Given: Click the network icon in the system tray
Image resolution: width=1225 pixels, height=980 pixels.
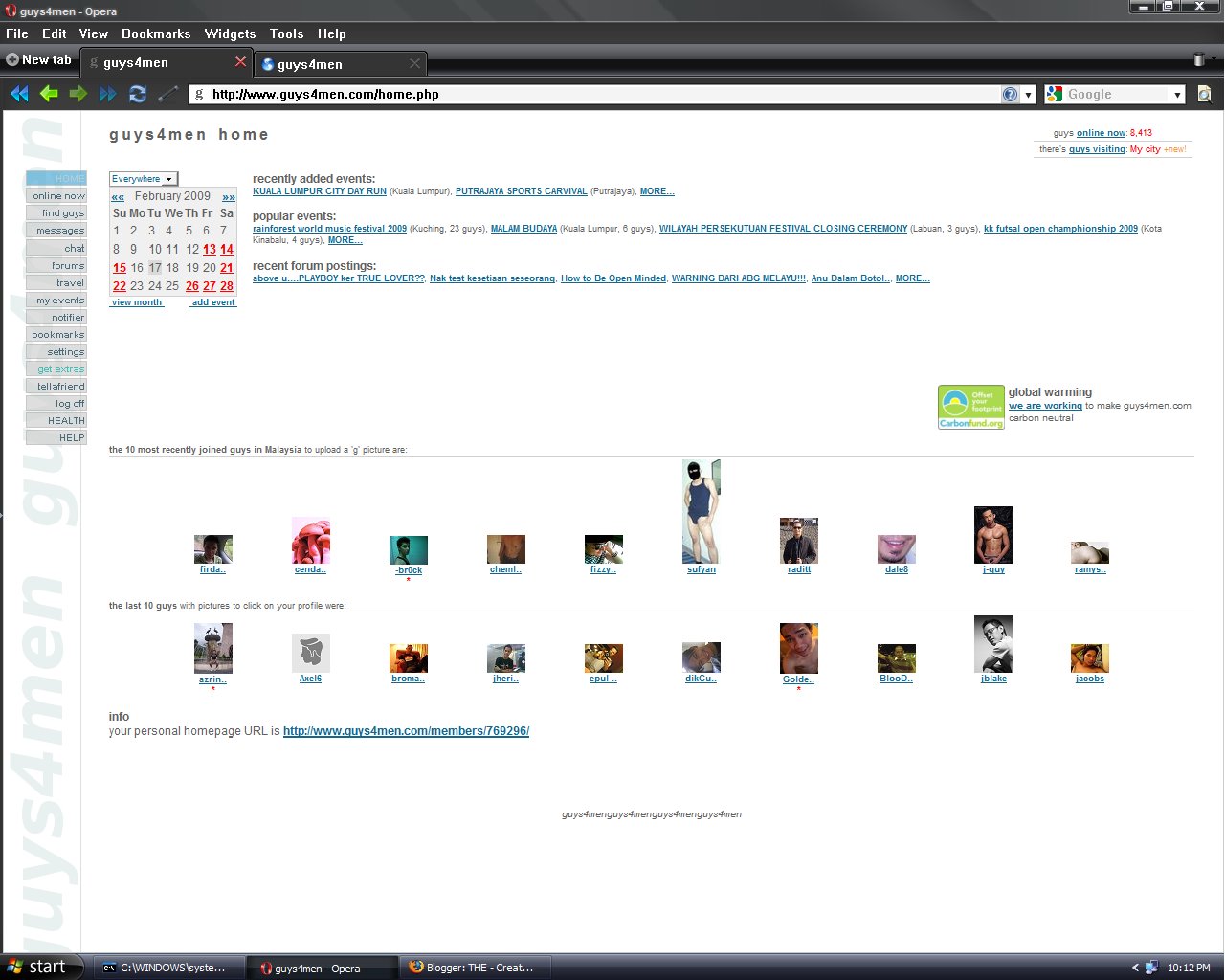Looking at the screenshot, I should (1152, 968).
